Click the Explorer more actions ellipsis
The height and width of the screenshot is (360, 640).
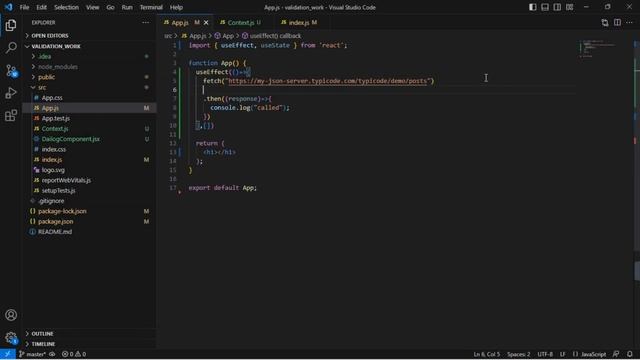(146, 23)
